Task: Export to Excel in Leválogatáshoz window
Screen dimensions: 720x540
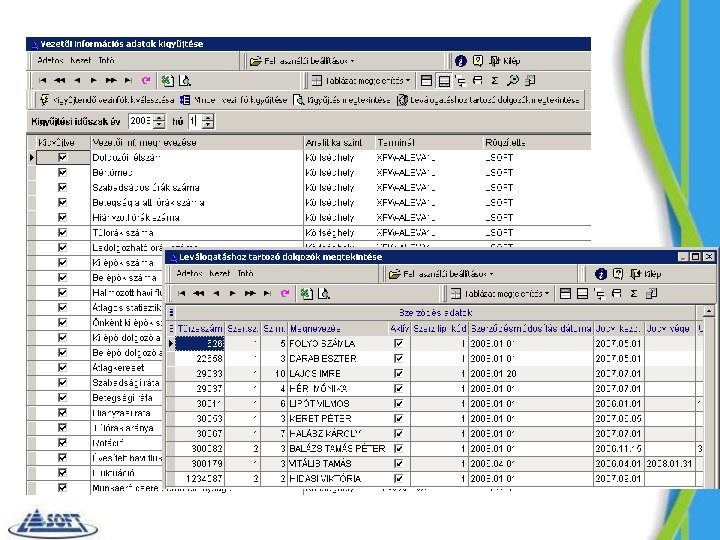Action: point(306,294)
